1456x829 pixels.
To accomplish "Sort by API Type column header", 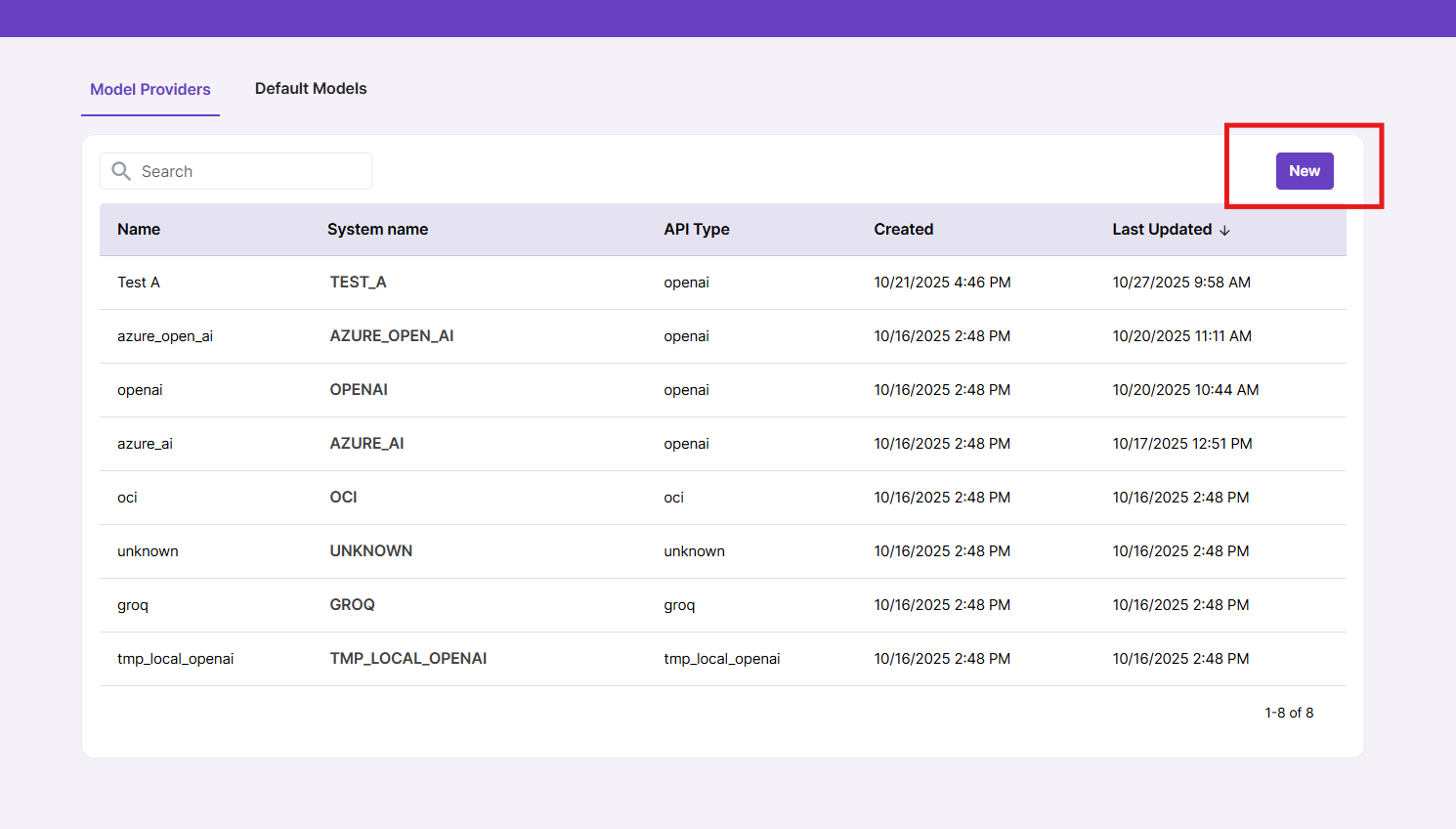I will [697, 229].
